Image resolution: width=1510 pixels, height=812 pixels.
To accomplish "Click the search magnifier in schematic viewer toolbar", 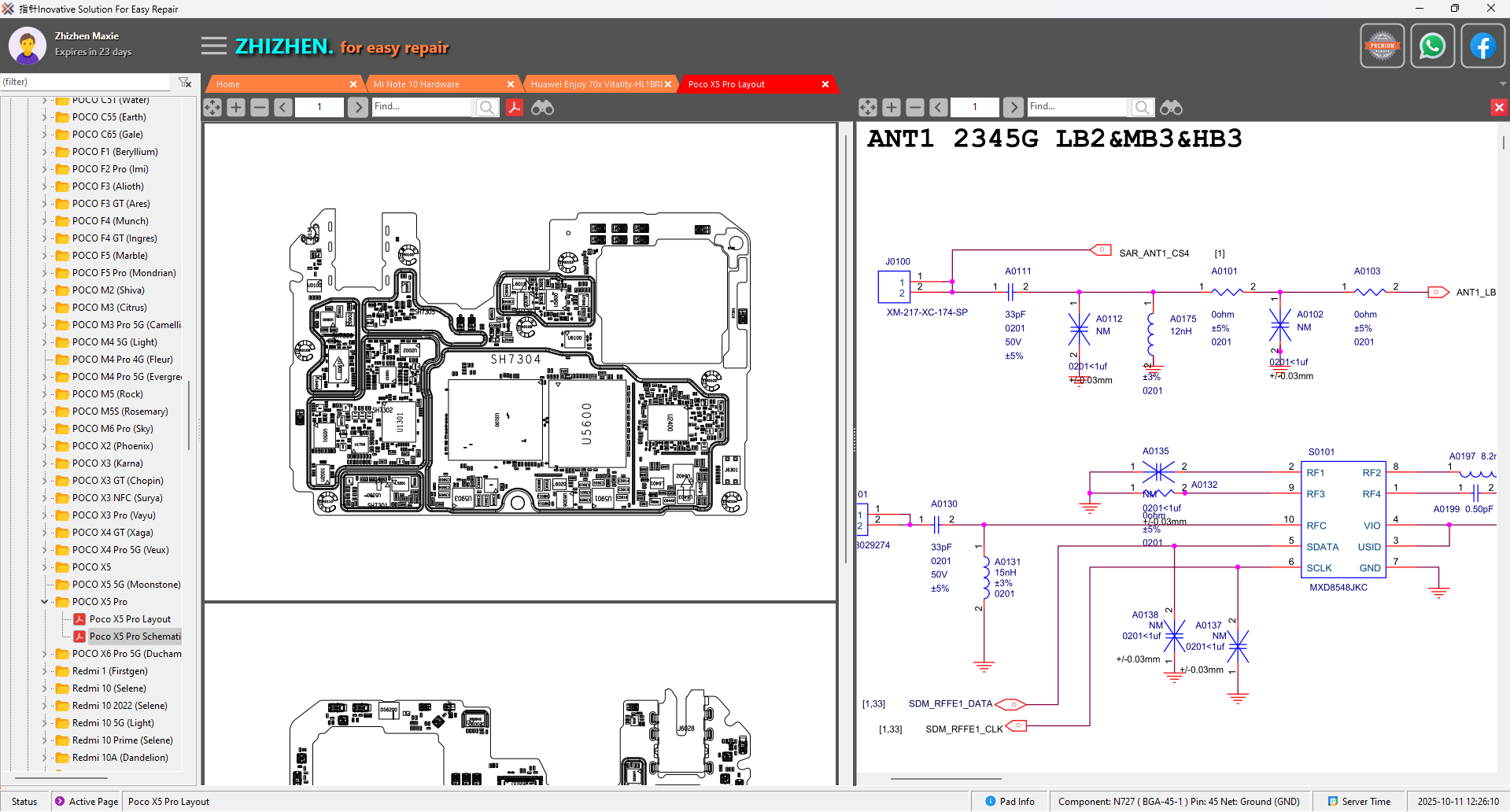I will pyautogui.click(x=1143, y=107).
